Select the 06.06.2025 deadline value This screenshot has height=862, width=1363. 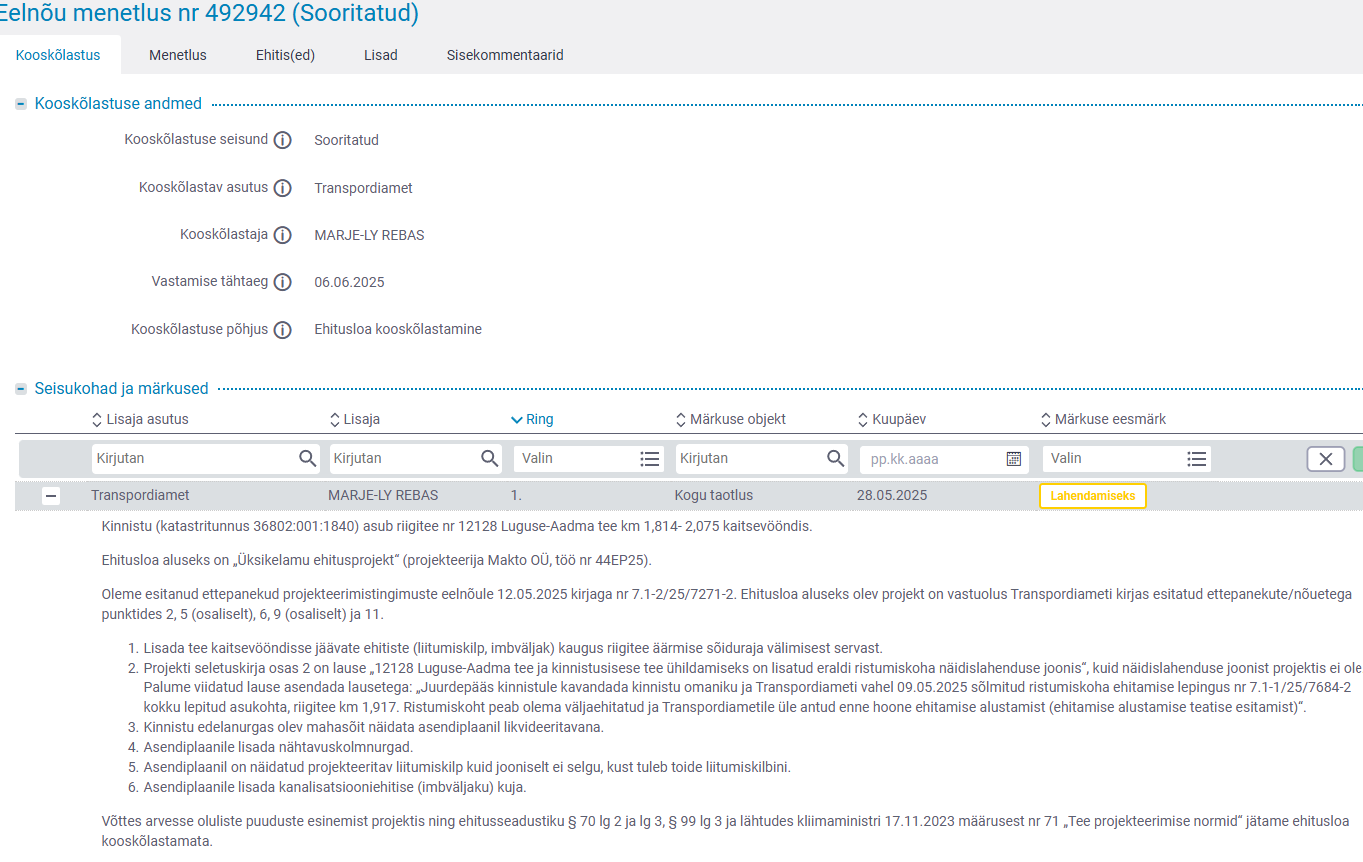[x=349, y=282]
